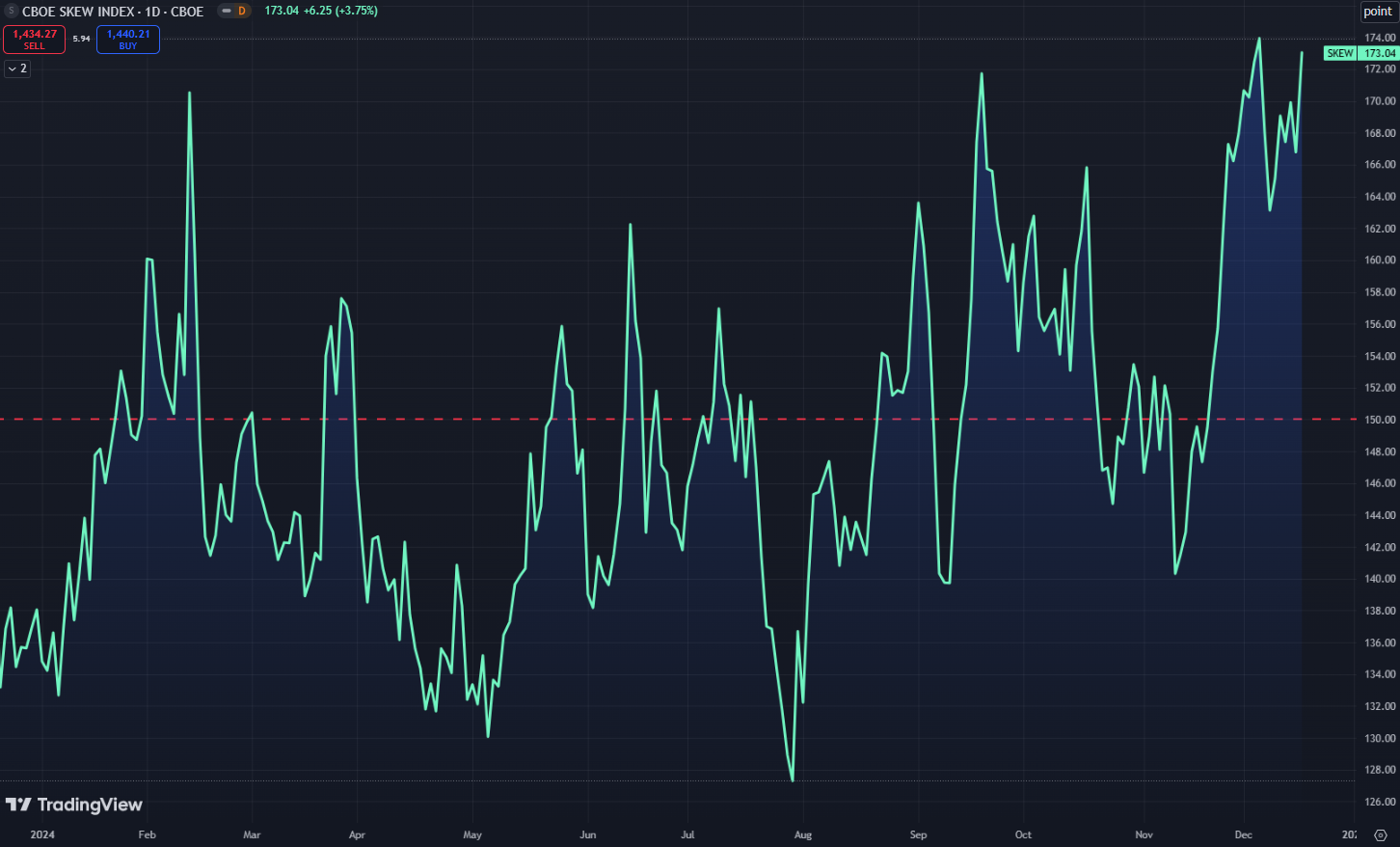Open the point price scale unit dropdown
Image resolution: width=1400 pixels, height=847 pixels.
pyautogui.click(x=1378, y=12)
